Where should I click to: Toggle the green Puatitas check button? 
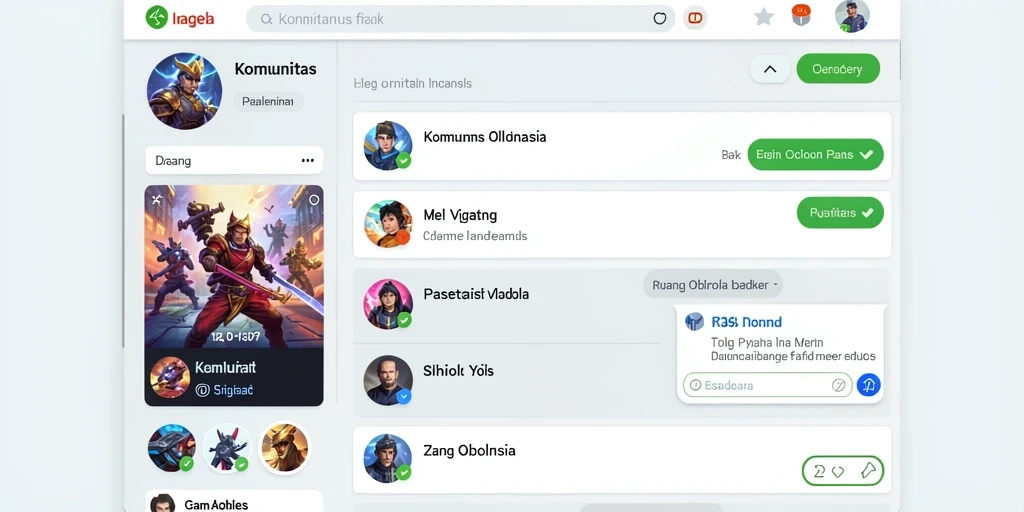[840, 213]
